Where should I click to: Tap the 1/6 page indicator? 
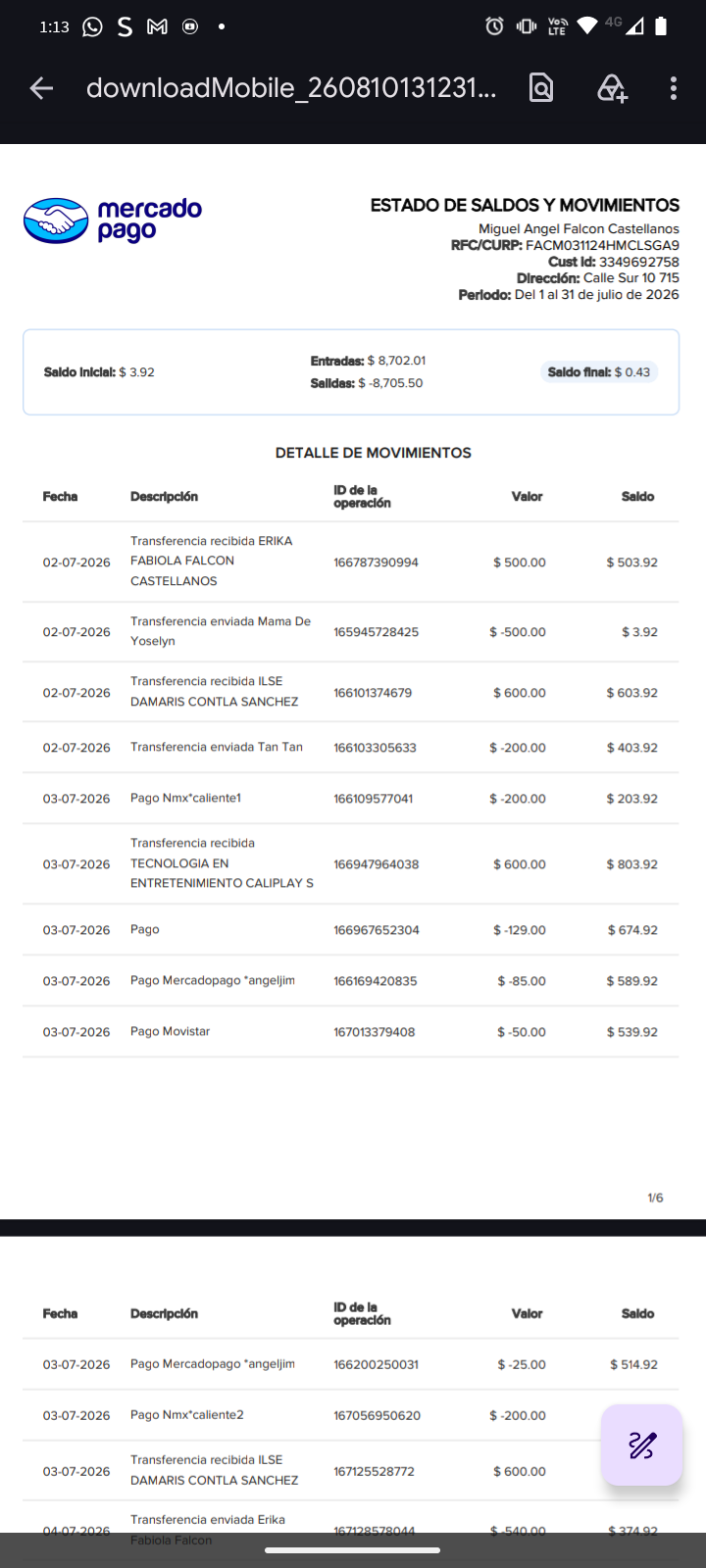click(655, 1198)
